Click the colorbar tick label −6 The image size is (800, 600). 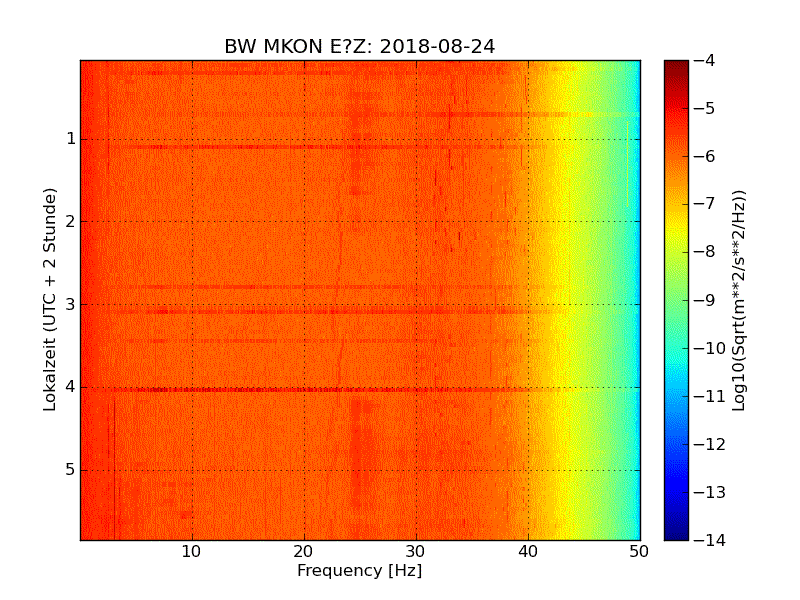704,156
